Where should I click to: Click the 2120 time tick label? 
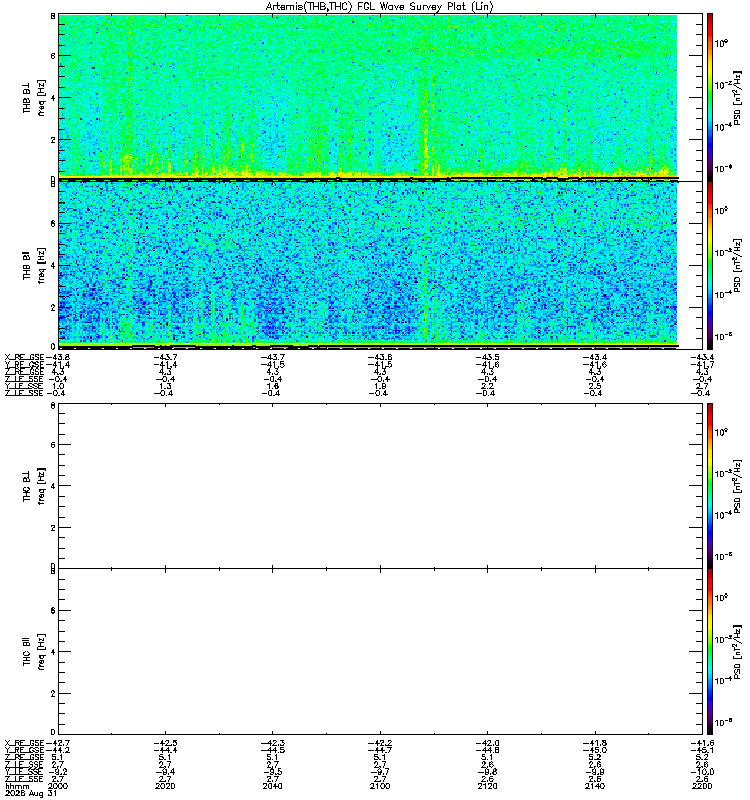tap(487, 786)
